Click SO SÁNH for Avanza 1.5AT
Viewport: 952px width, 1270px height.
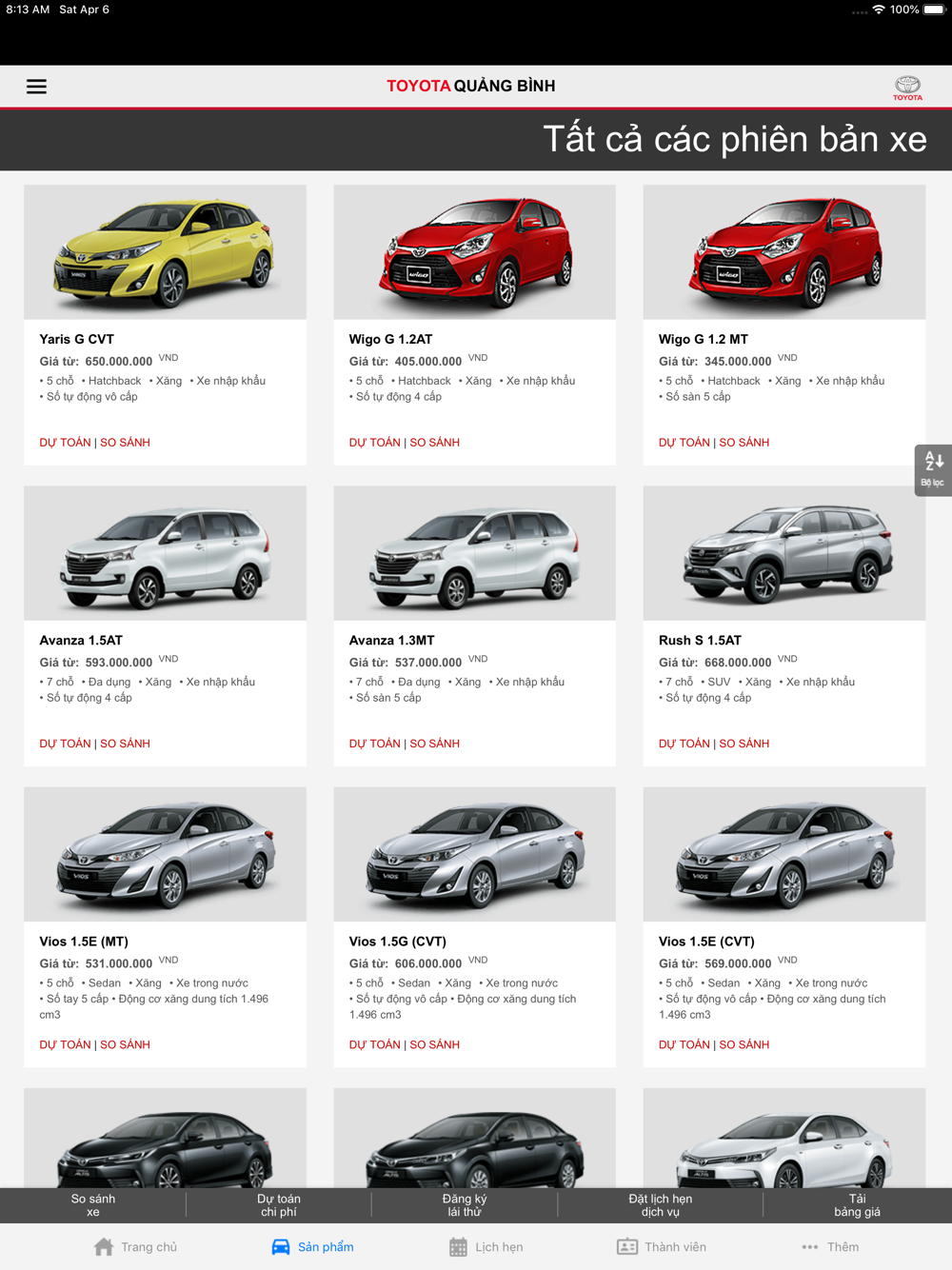pyautogui.click(x=126, y=744)
